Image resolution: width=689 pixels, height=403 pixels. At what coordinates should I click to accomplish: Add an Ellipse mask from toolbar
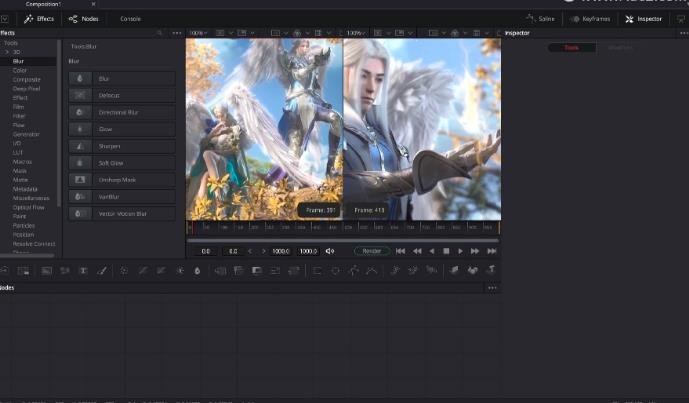tap(335, 271)
